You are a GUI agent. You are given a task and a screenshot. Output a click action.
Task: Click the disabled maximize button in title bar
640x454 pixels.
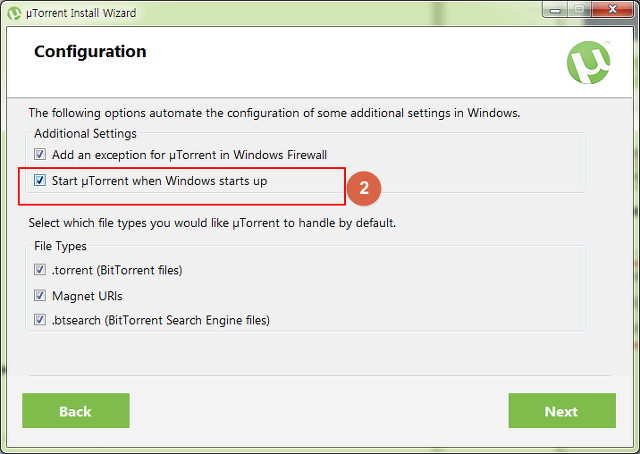[579, 10]
